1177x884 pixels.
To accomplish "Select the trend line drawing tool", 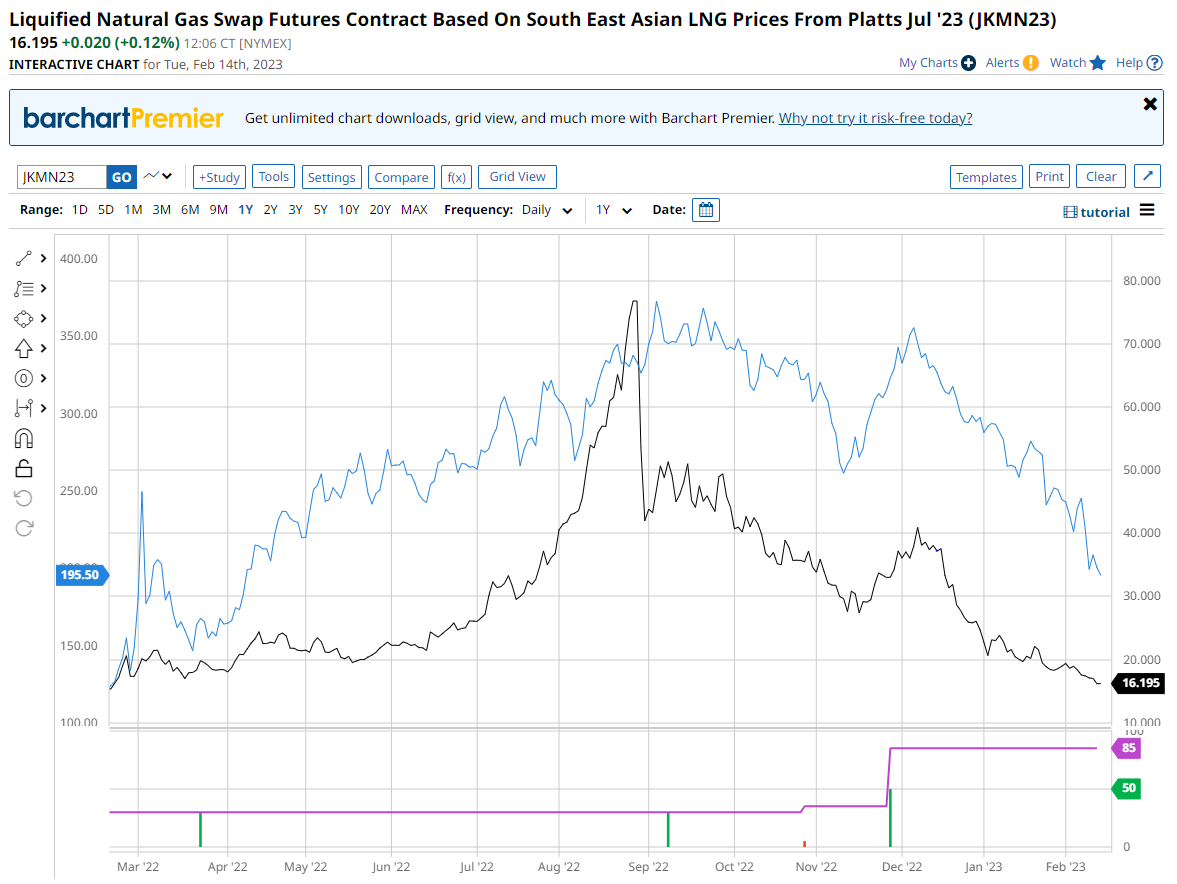I will point(25,258).
